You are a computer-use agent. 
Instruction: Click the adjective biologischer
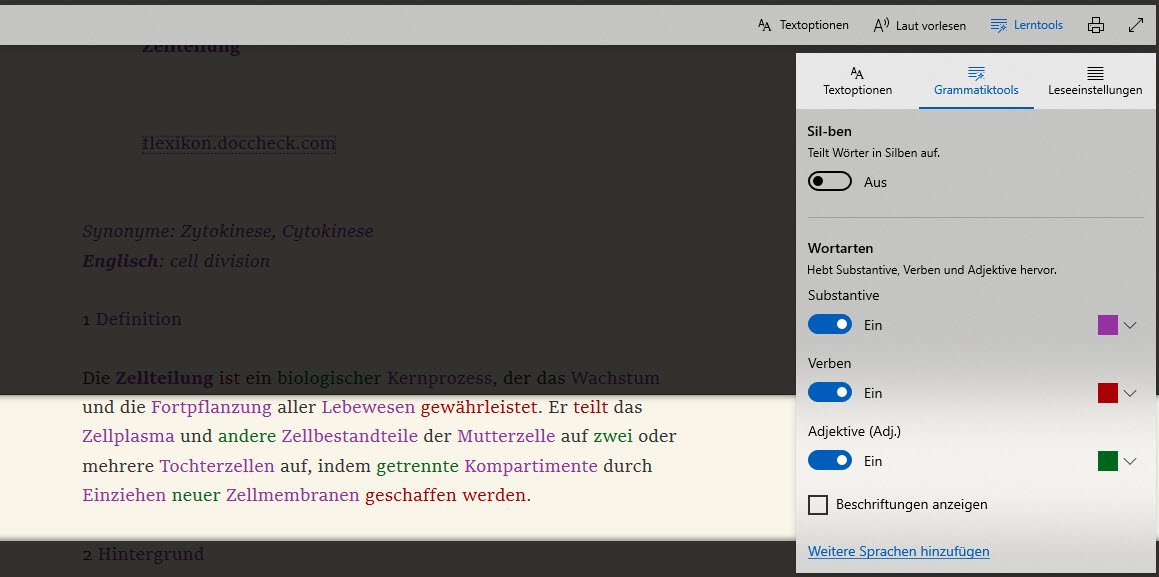click(329, 378)
